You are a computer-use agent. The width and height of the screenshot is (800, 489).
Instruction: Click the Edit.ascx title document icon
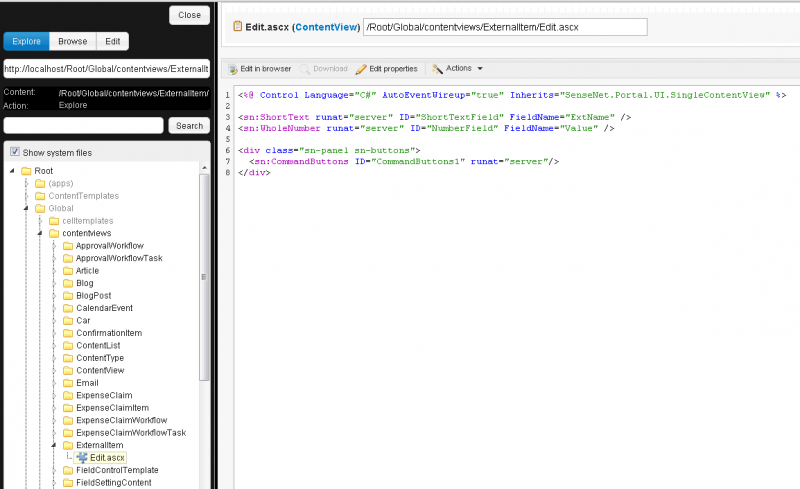click(x=237, y=26)
